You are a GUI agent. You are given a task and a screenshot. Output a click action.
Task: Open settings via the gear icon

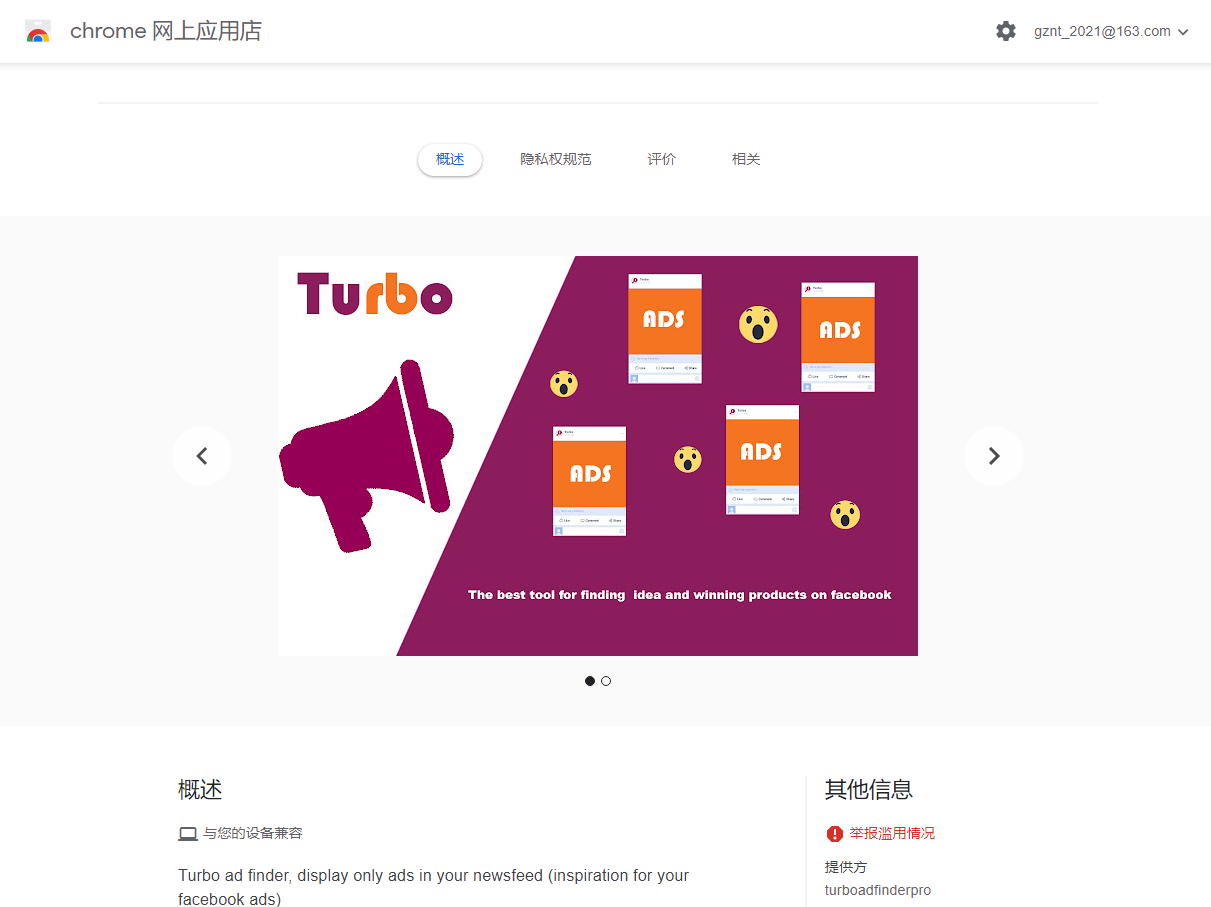(1006, 31)
